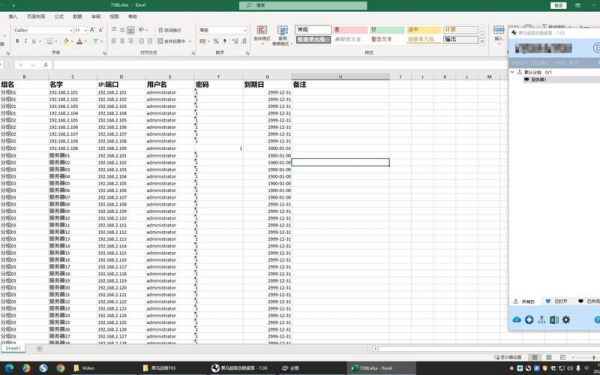Enable wrap text (自动换行)
Viewport: 600px width, 375px height.
(x=170, y=30)
